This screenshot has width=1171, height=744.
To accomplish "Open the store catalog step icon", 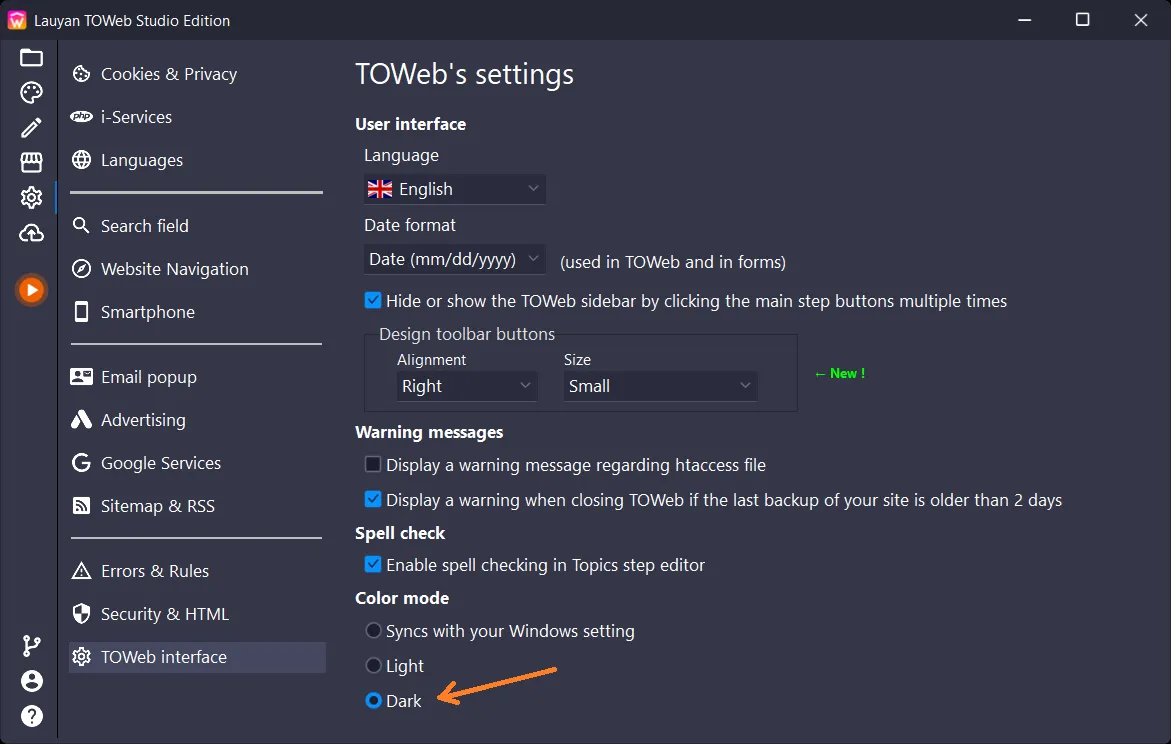I will click(31, 162).
